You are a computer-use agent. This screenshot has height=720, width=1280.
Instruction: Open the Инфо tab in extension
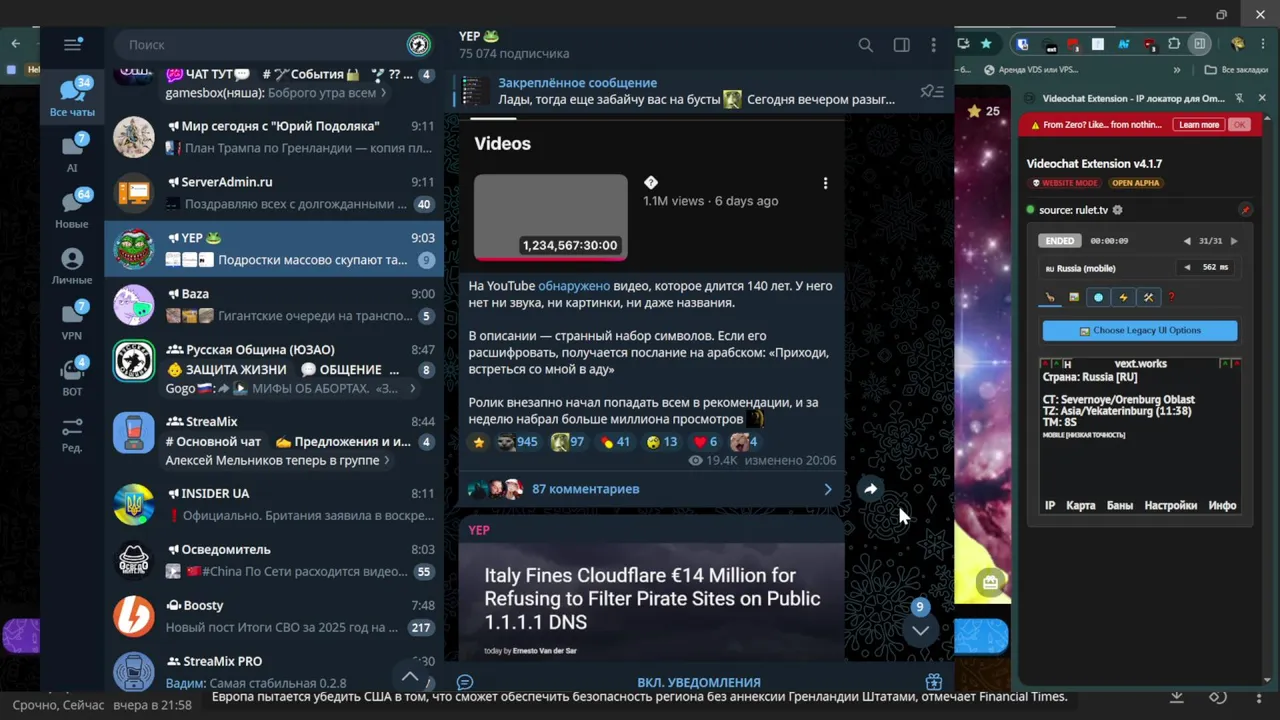[1223, 506]
